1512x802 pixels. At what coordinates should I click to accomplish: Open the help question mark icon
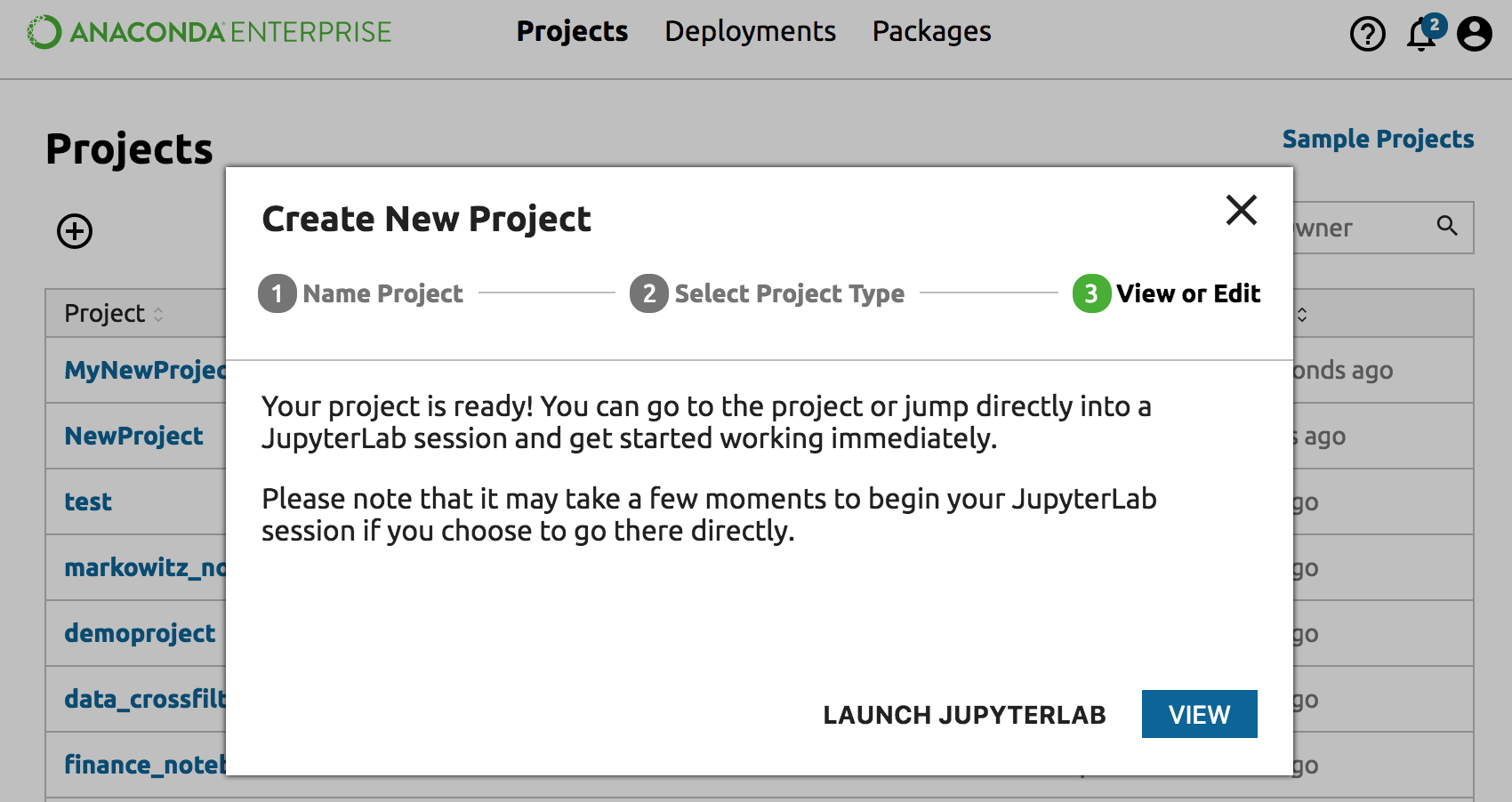point(1367,35)
